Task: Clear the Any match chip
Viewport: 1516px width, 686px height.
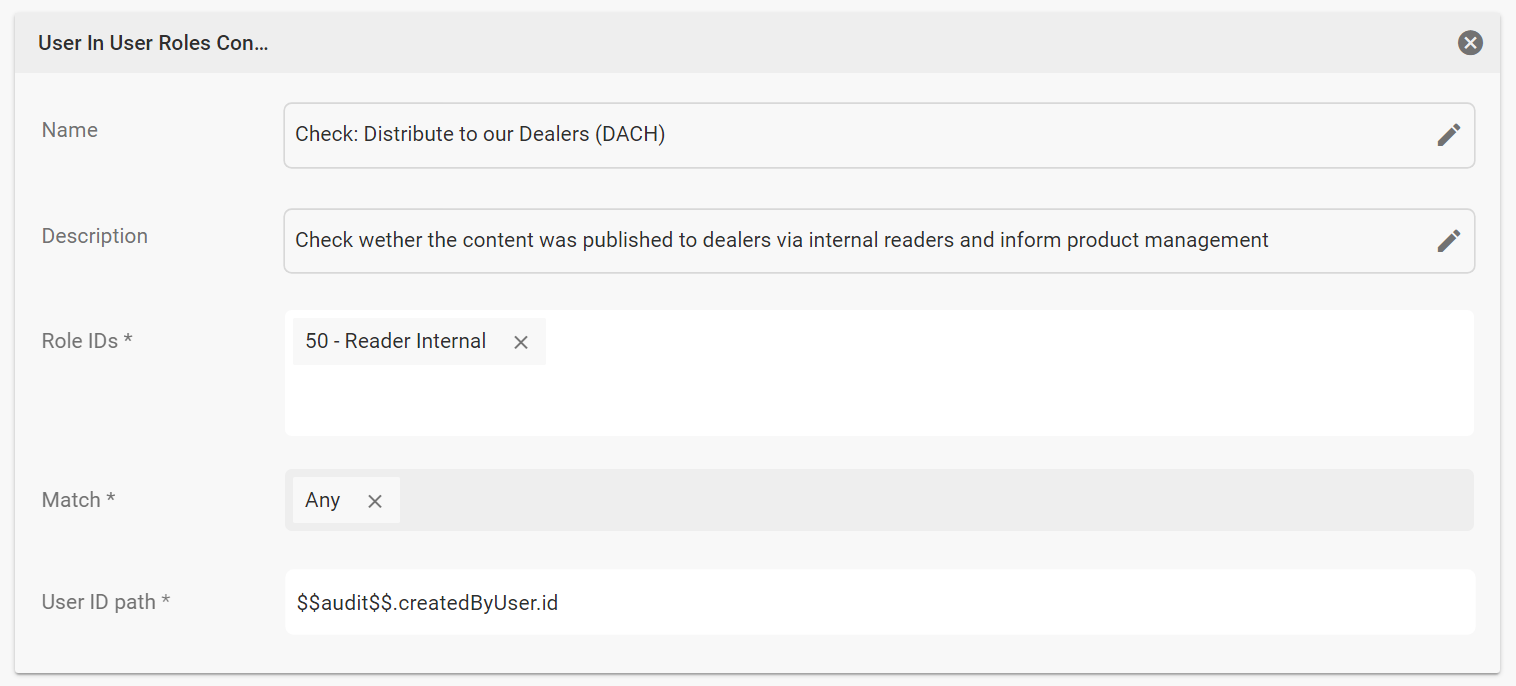Action: coord(375,501)
